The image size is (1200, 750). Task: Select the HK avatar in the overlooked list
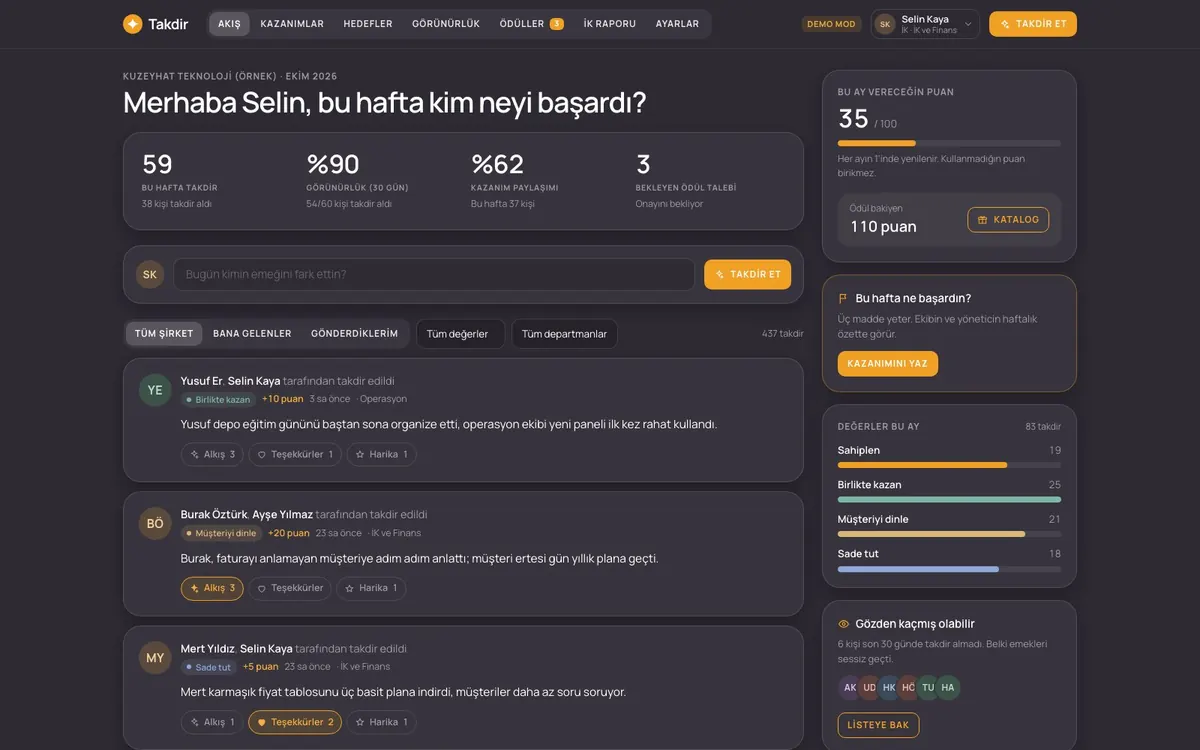pyautogui.click(x=889, y=687)
